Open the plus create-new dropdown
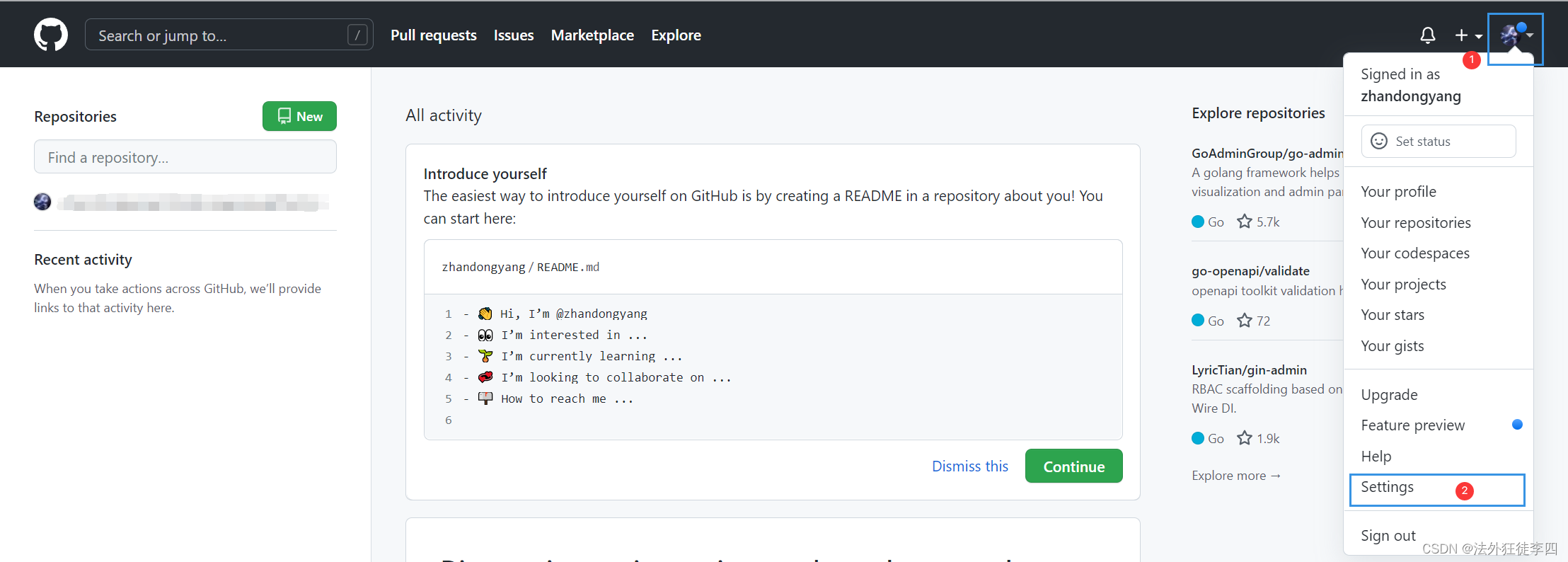Screen dimensions: 1568x562 (x=1468, y=35)
